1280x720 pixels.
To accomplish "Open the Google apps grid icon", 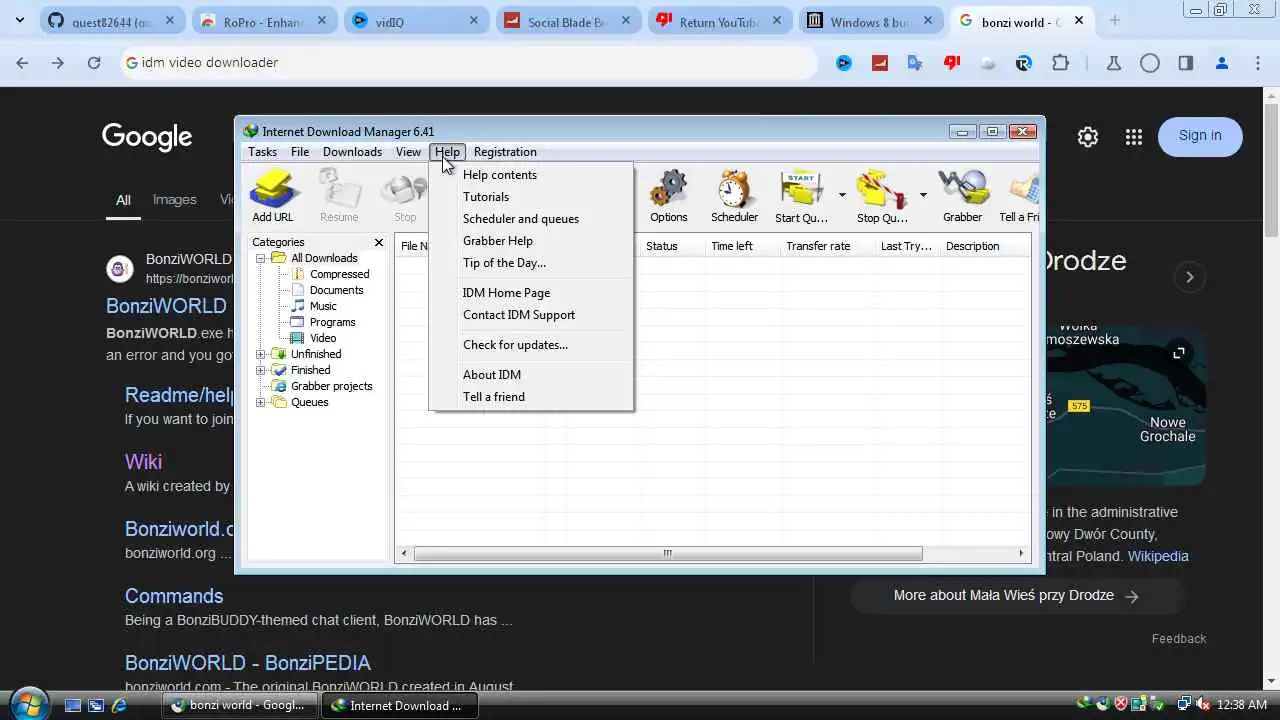I will [1133, 137].
